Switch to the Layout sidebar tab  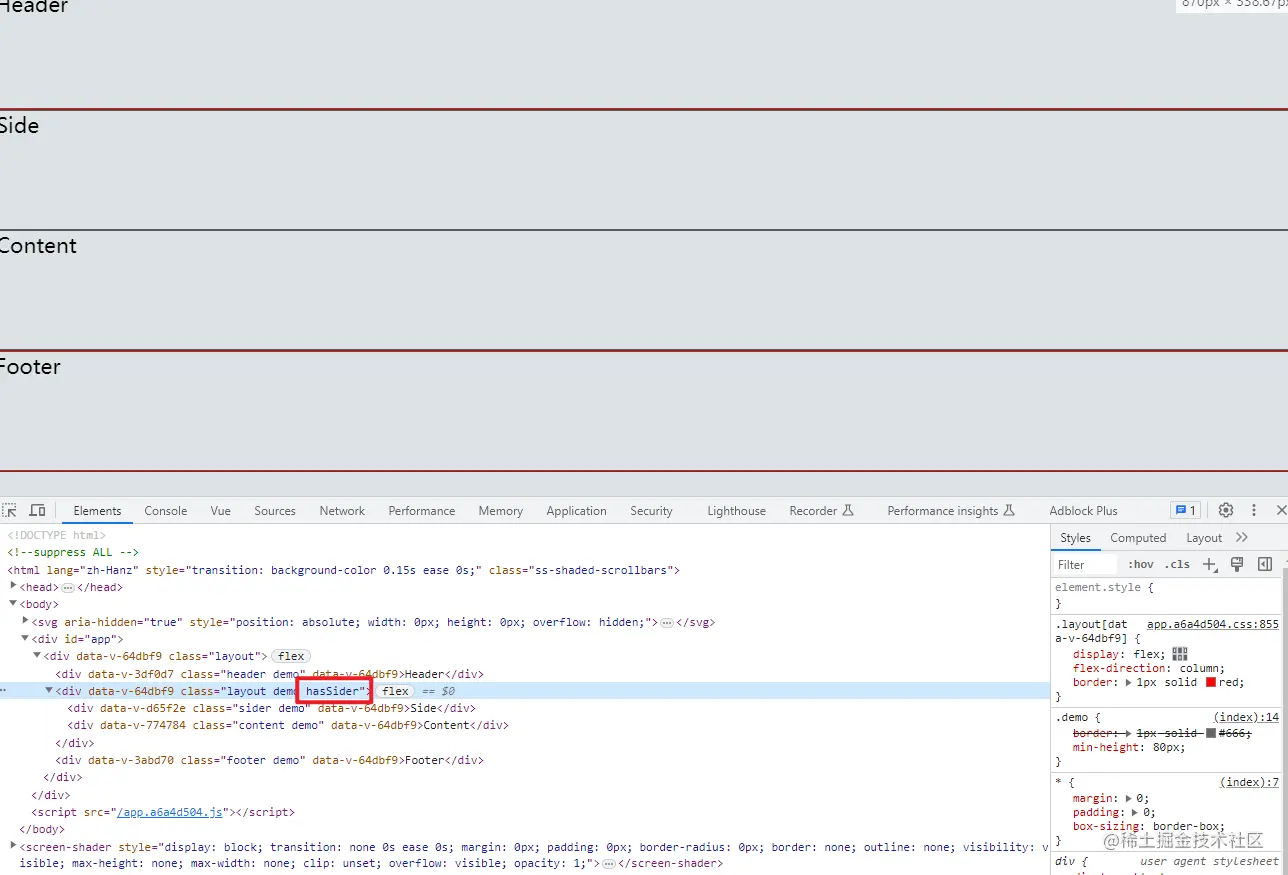coord(1204,537)
